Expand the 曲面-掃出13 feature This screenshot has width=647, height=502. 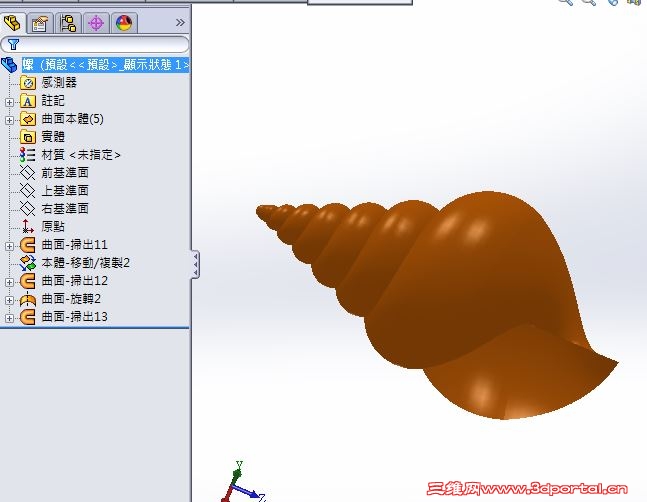coord(9,318)
